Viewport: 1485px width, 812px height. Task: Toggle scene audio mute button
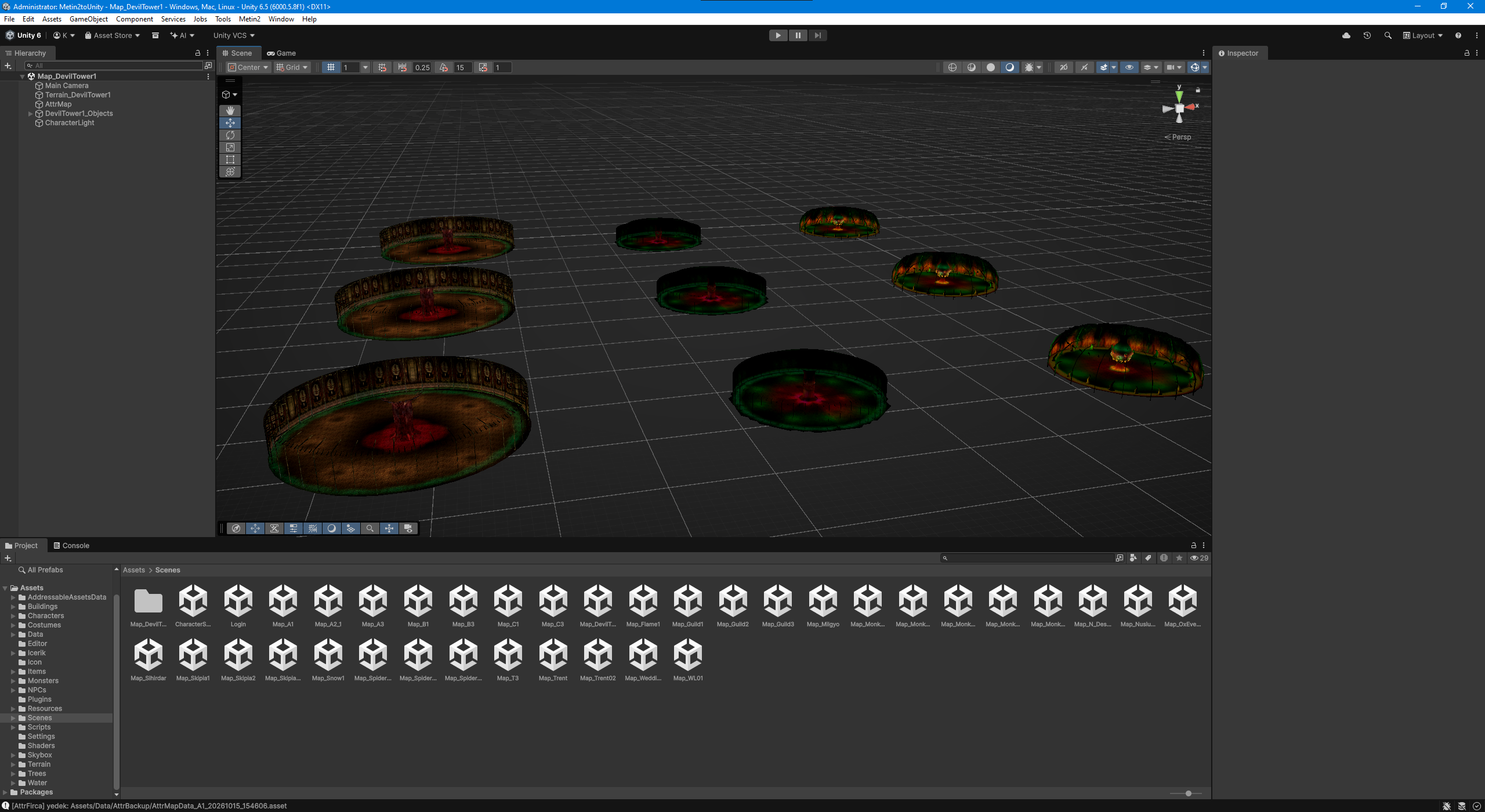click(x=1084, y=67)
